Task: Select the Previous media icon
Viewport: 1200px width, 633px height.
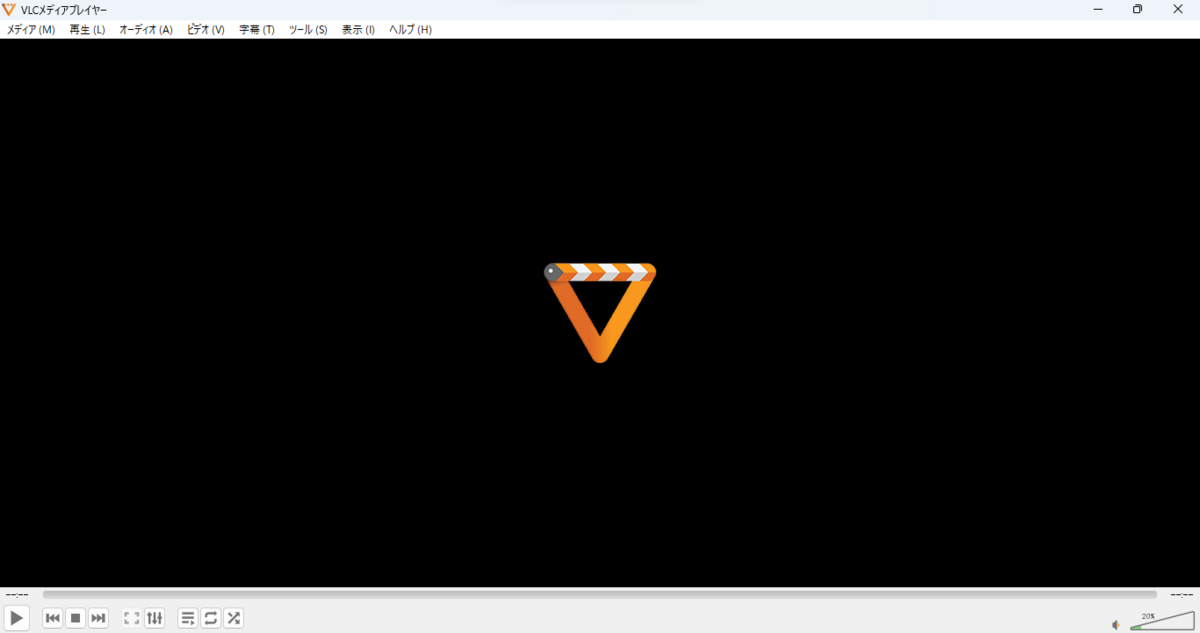Action: click(52, 617)
